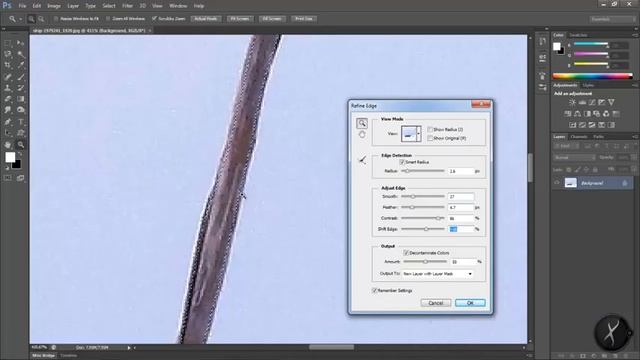Enable the Show Radius checkbox
Viewport: 640px width, 360px height.
tap(430, 129)
